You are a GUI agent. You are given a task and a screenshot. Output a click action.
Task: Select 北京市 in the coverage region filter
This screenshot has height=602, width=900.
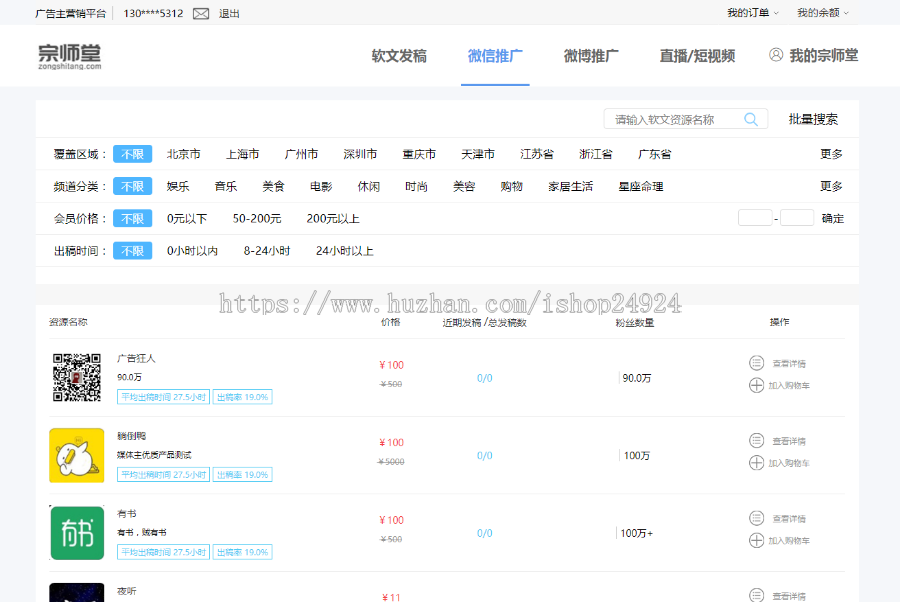(x=184, y=154)
